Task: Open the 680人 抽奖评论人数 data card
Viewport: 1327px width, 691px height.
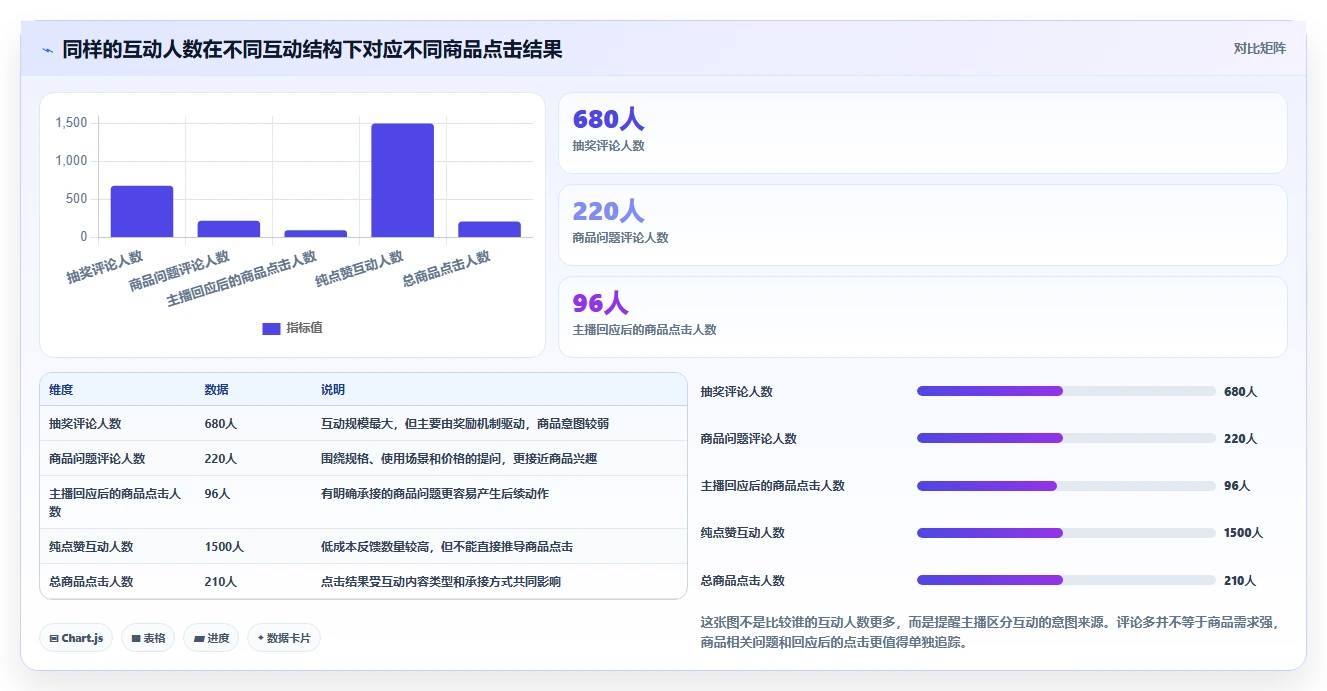Action: tap(922, 133)
